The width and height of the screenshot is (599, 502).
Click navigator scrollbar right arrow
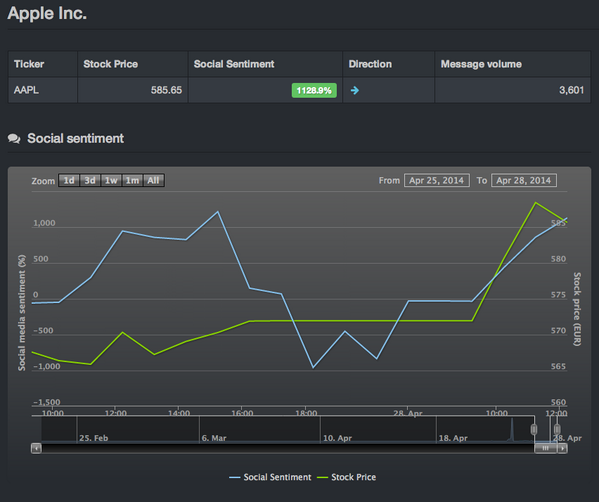point(562,448)
